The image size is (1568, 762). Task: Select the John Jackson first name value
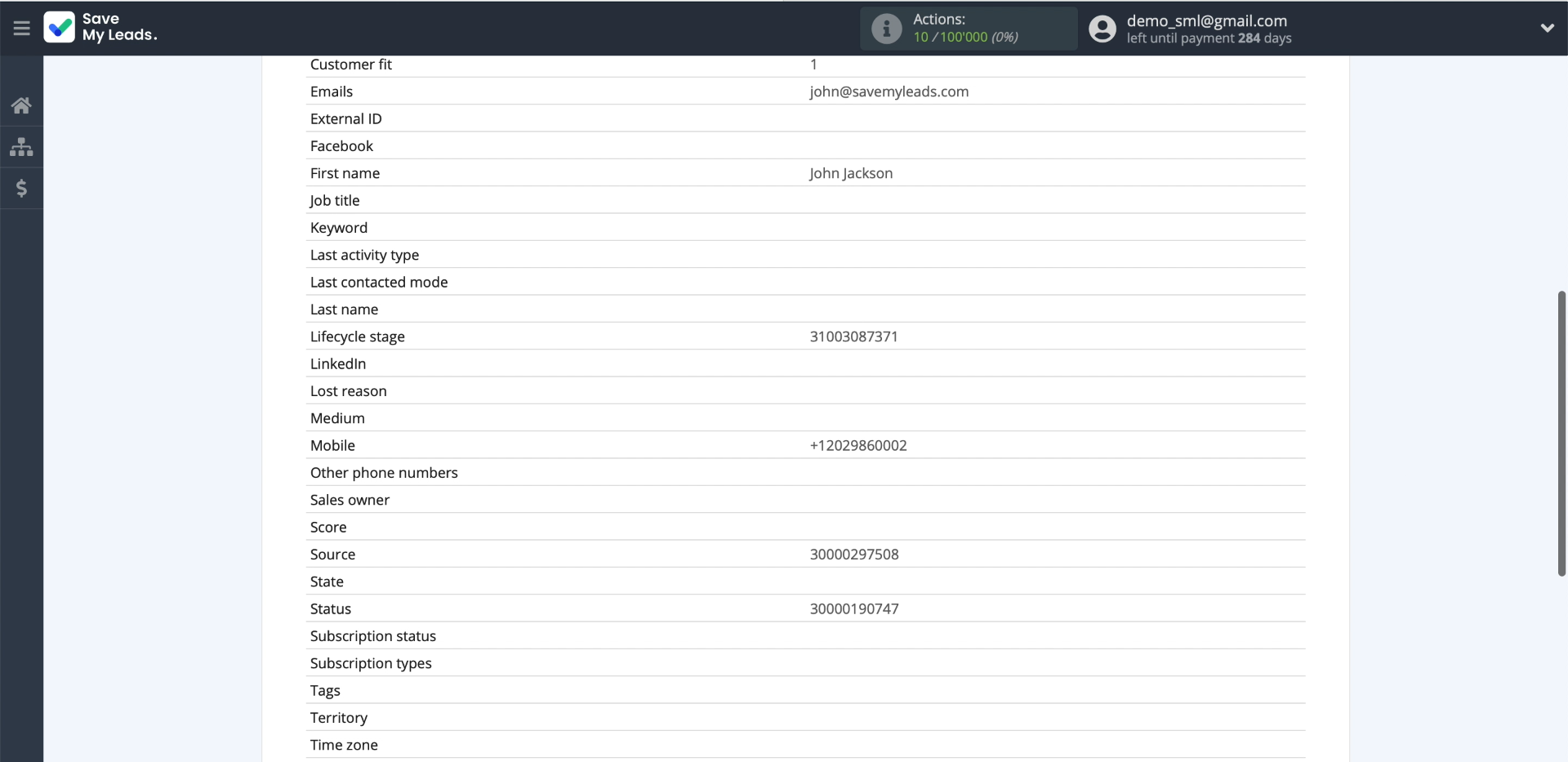pos(851,173)
